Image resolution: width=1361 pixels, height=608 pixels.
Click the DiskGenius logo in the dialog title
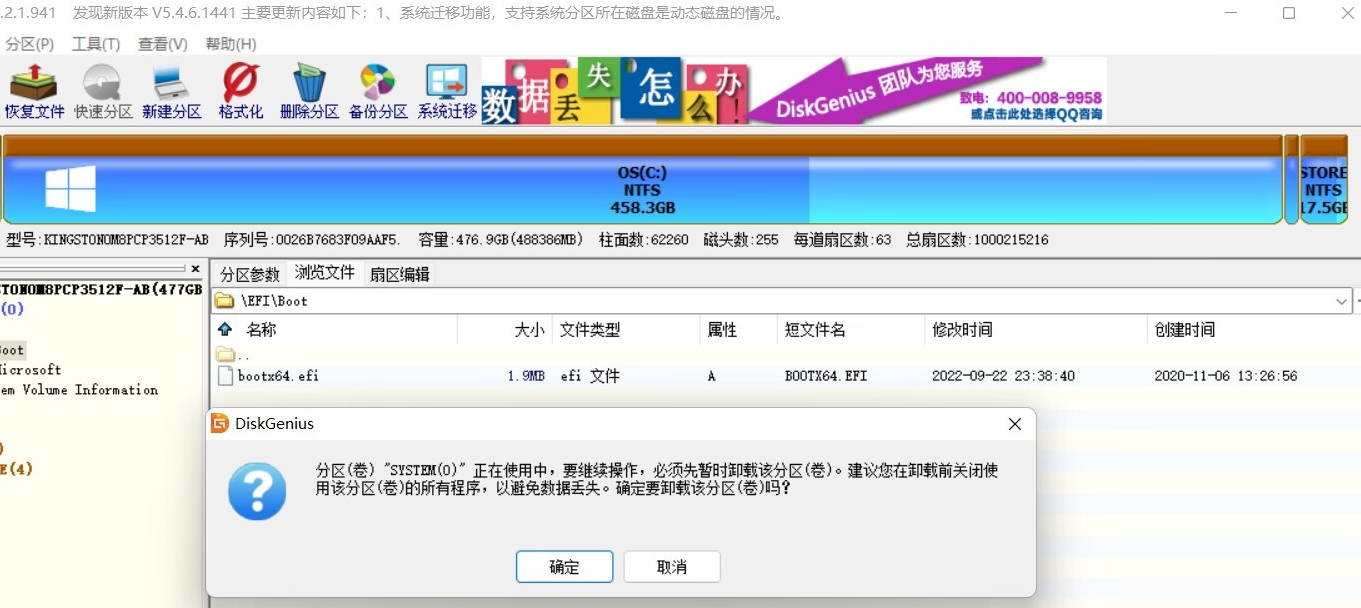[220, 424]
